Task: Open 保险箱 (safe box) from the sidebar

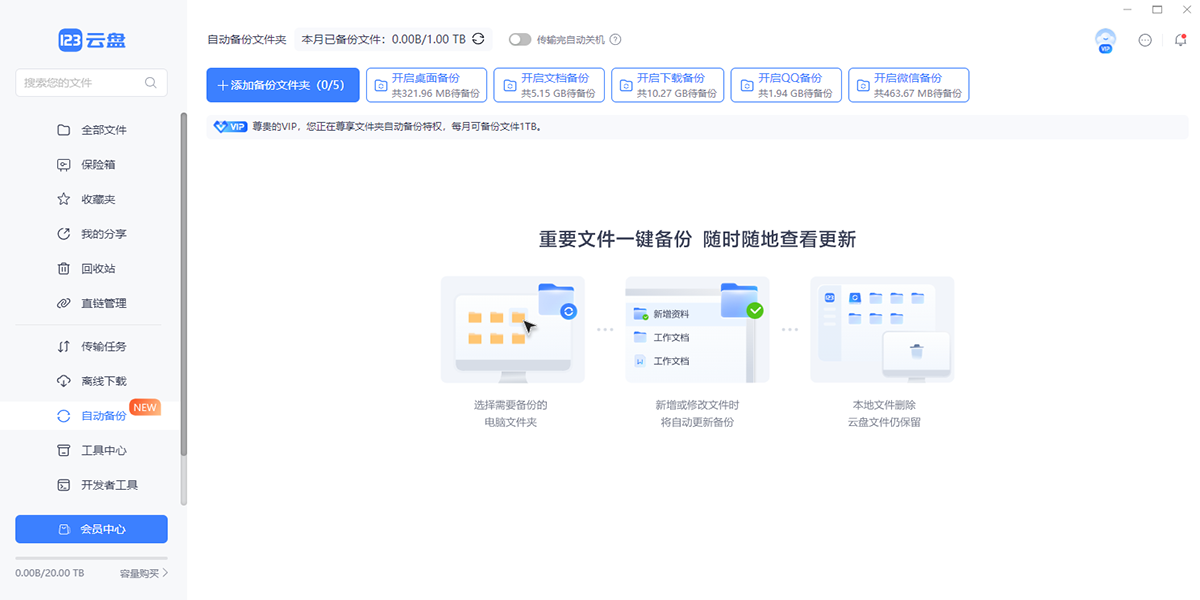Action: coord(64,164)
